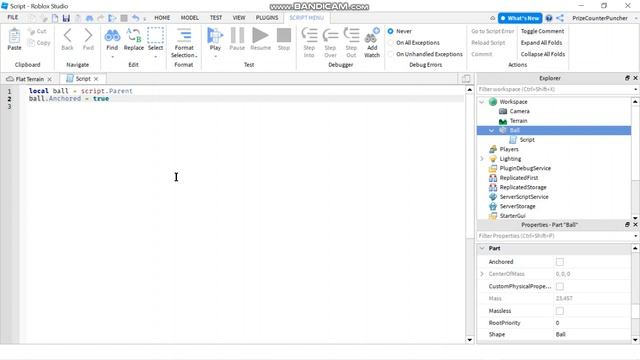Screen dimensions: 640x360
Task: Click the Step Into debugger icon
Action: click(309, 35)
